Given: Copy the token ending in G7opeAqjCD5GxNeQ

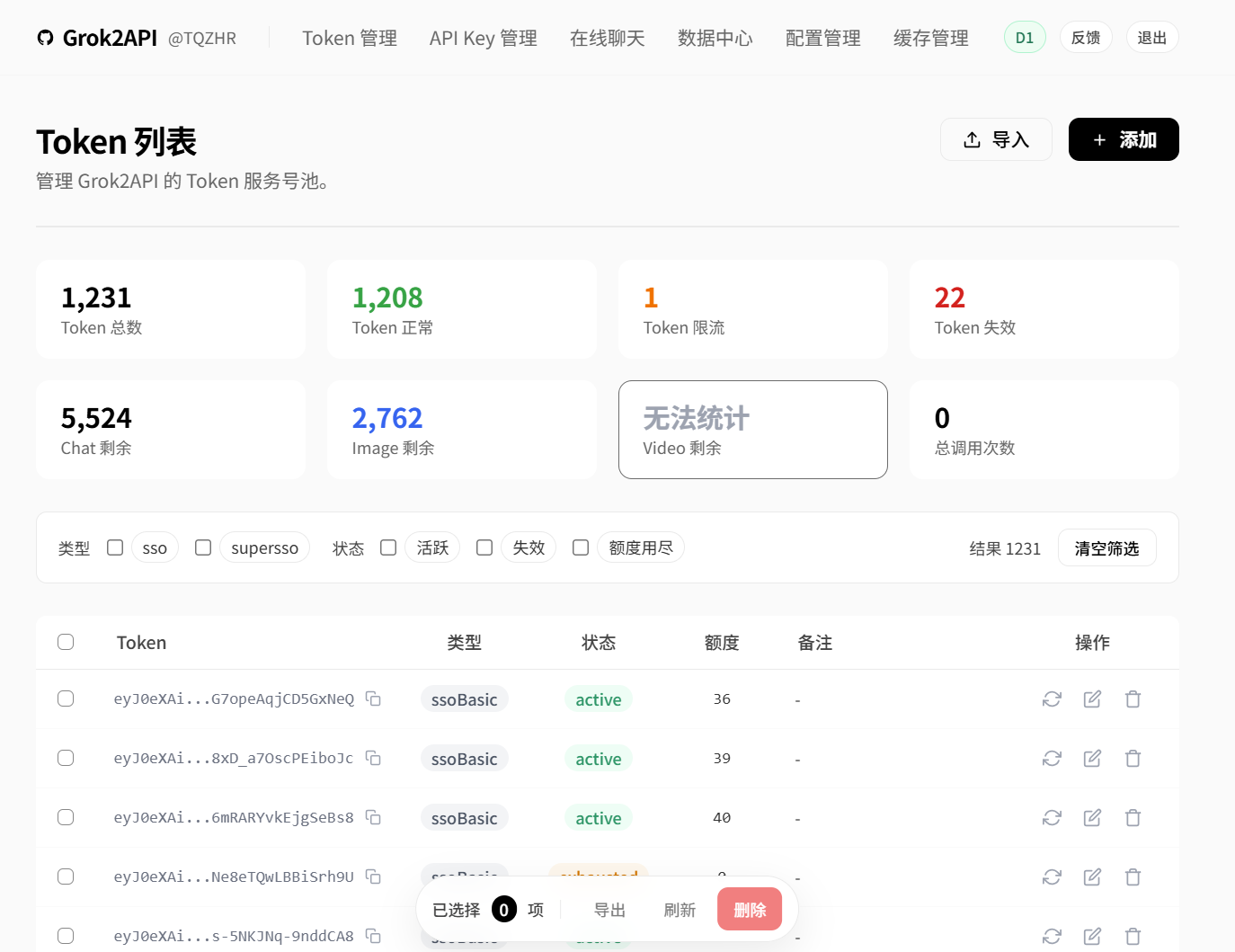Looking at the screenshot, I should 373,698.
